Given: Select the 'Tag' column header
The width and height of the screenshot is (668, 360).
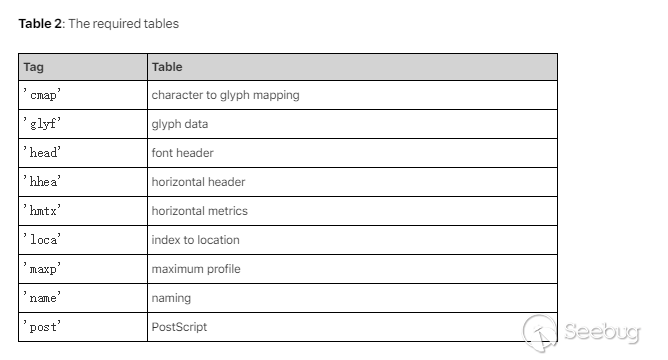Looking at the screenshot, I should (83, 67).
